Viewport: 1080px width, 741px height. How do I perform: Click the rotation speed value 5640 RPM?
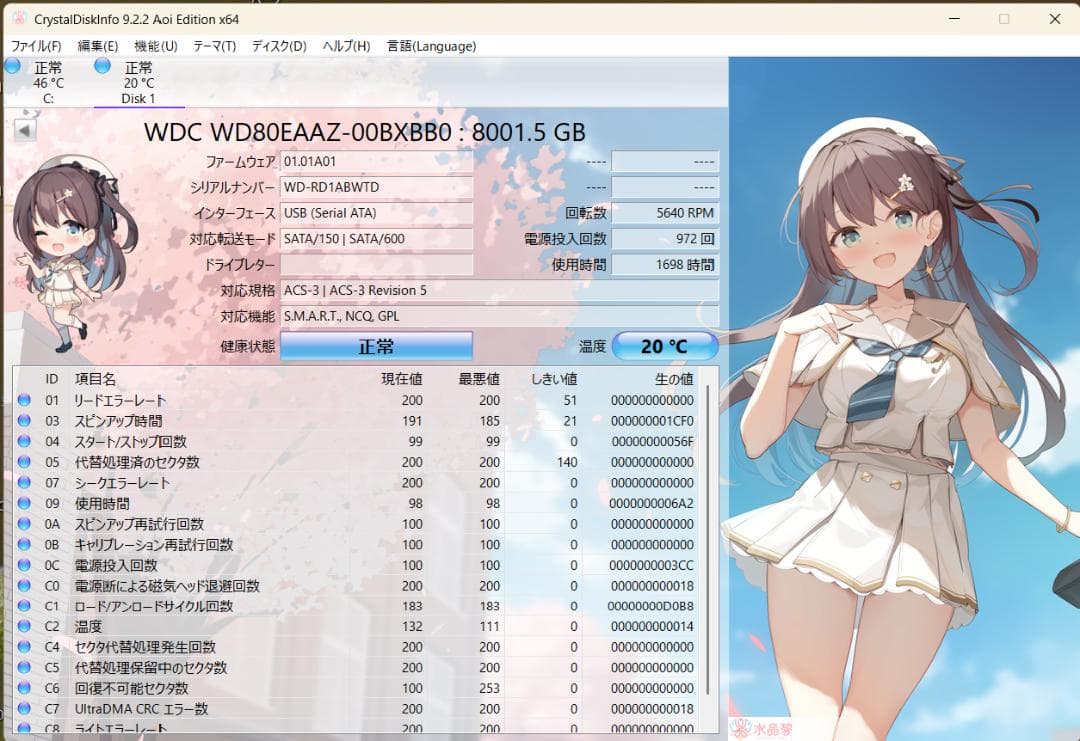pyautogui.click(x=665, y=213)
